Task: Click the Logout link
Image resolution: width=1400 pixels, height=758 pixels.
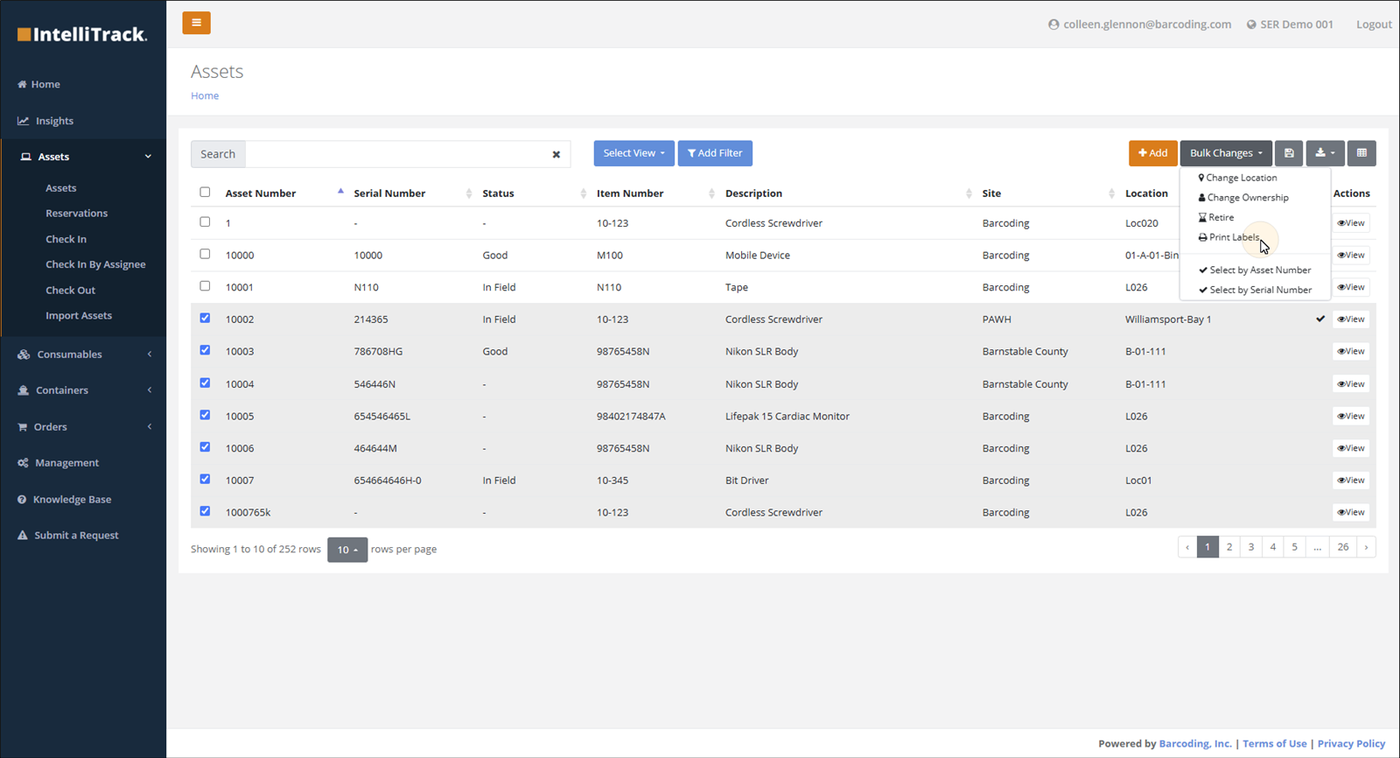Action: (x=1373, y=24)
